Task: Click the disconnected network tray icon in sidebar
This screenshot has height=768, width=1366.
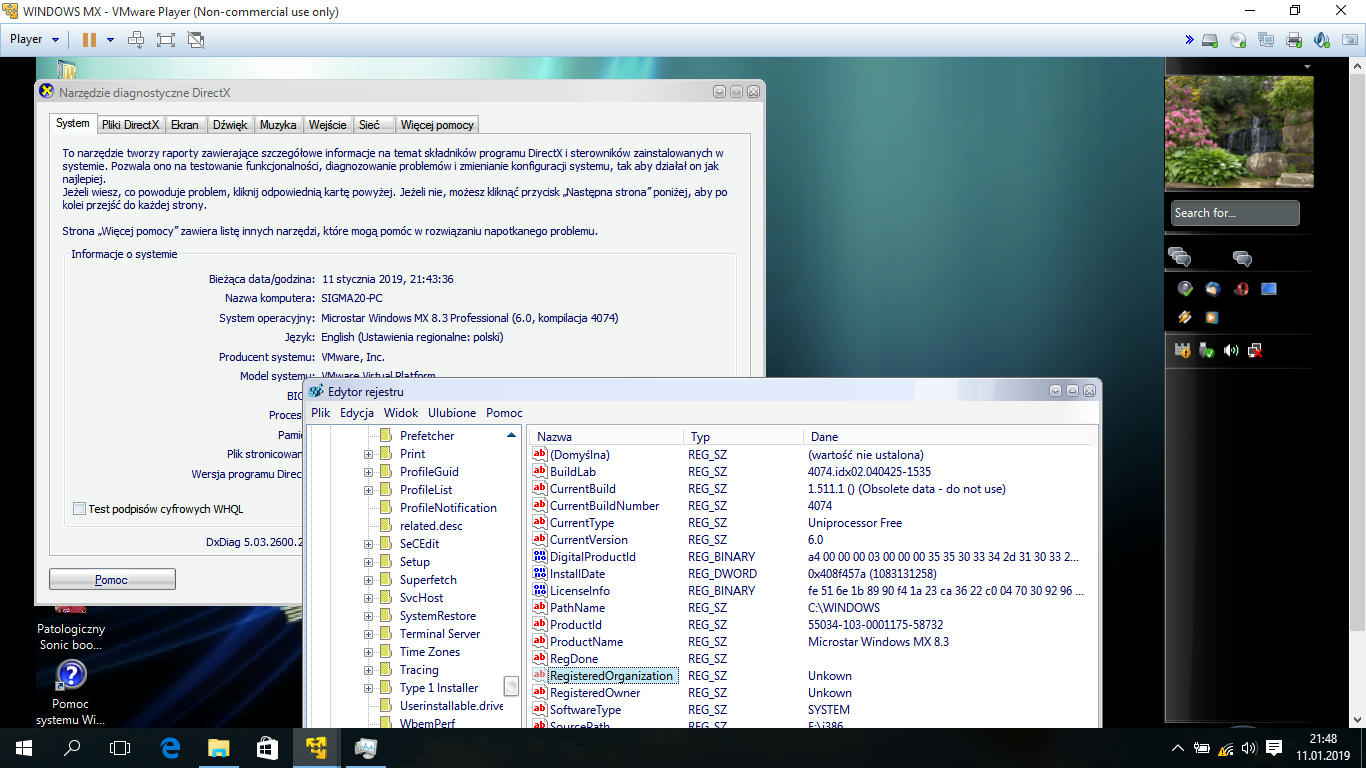Action: [1255, 351]
